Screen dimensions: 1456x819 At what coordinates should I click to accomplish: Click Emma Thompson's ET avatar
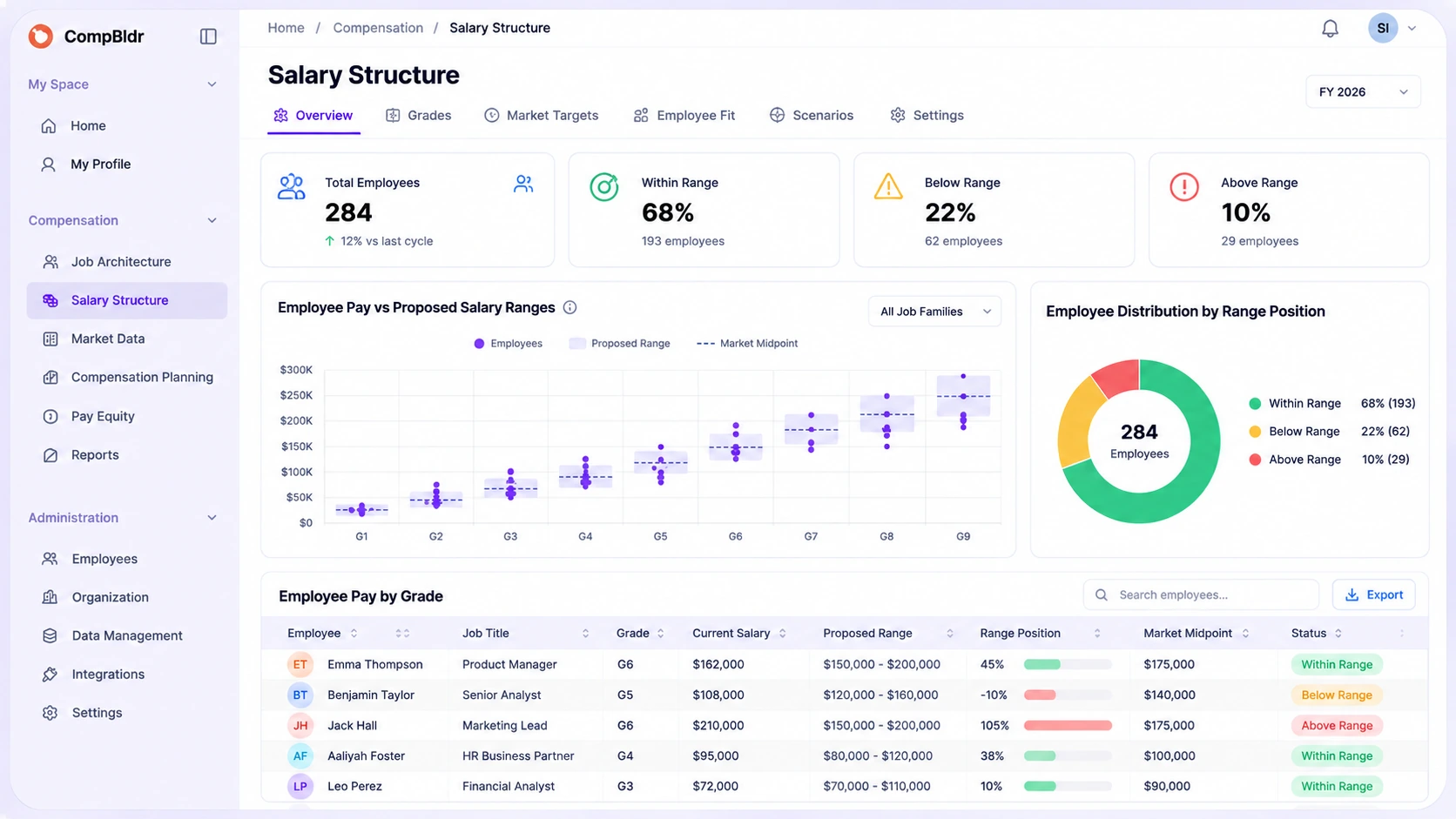coord(300,664)
